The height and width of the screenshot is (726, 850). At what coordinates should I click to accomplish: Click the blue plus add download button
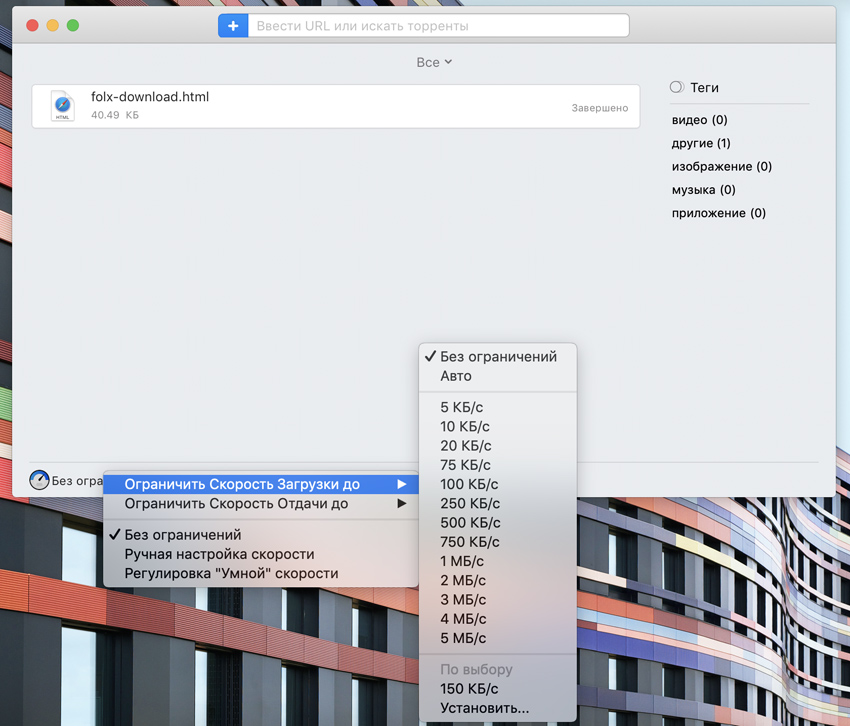pyautogui.click(x=233, y=25)
